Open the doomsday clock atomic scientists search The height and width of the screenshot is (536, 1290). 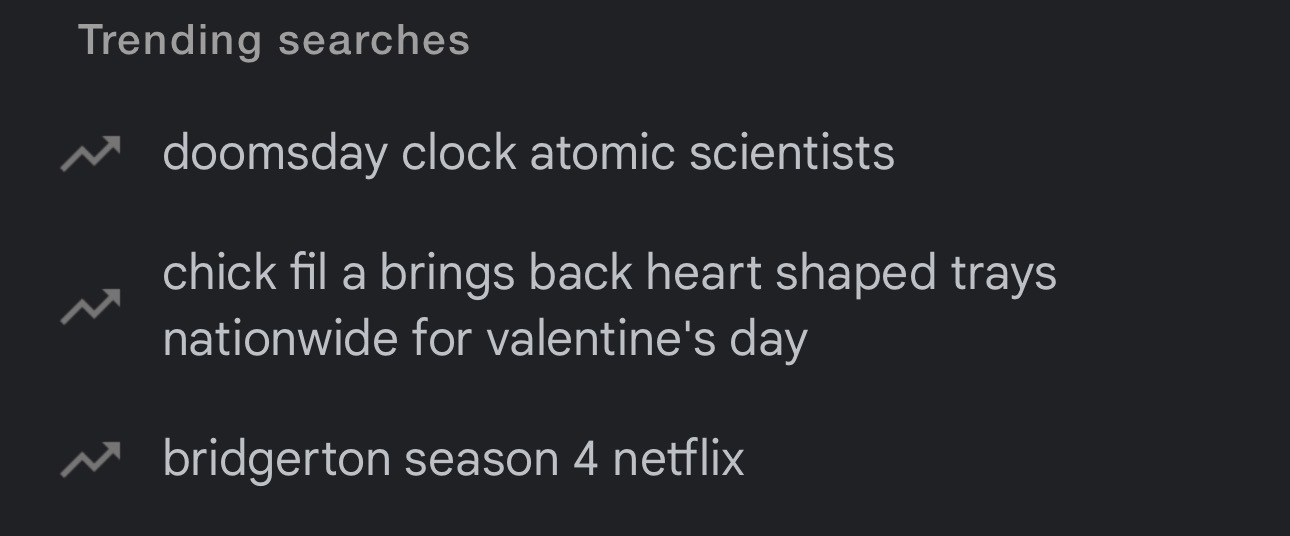pyautogui.click(x=528, y=153)
